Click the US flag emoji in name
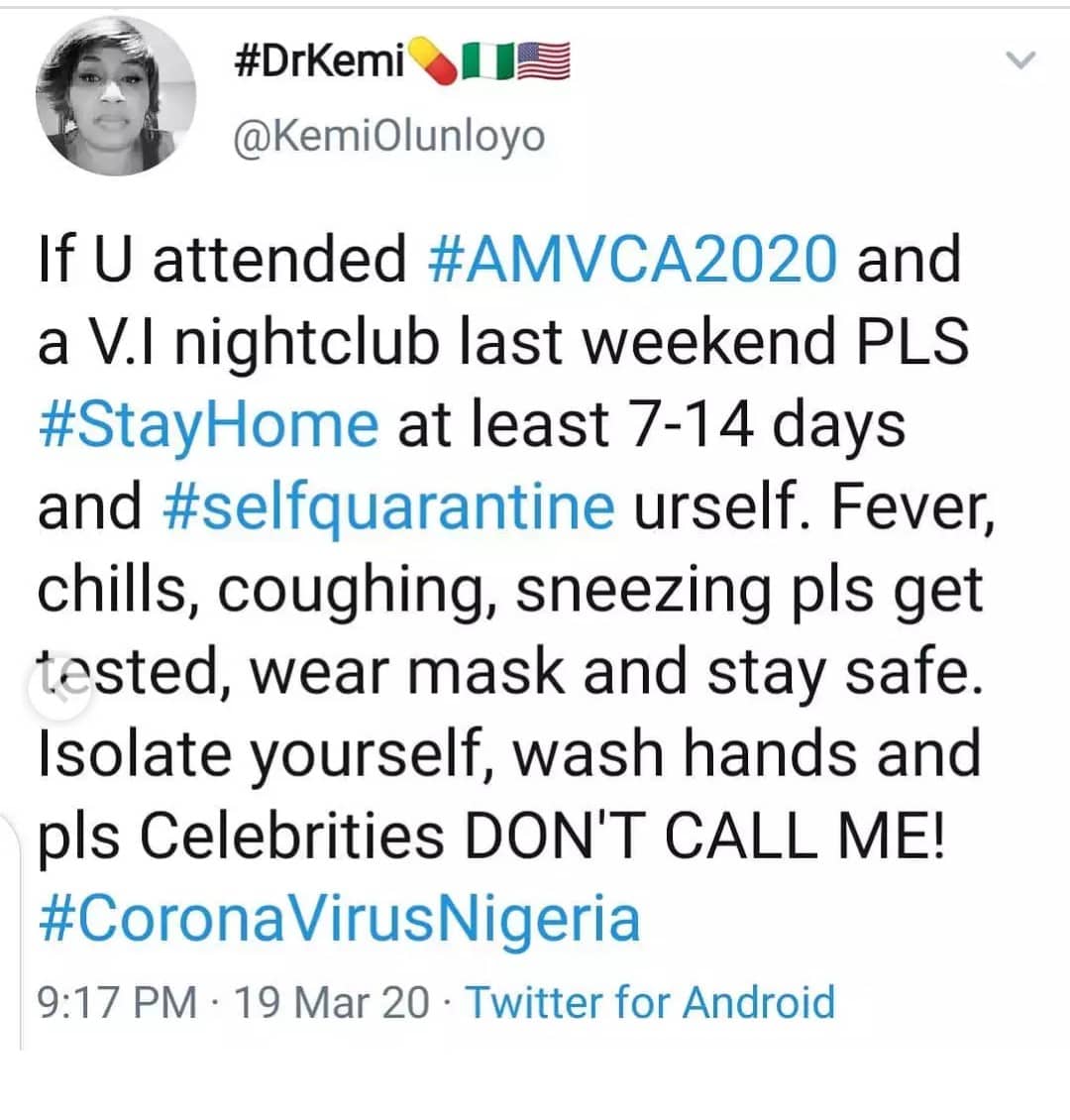The height and width of the screenshot is (1120, 1070). click(543, 63)
